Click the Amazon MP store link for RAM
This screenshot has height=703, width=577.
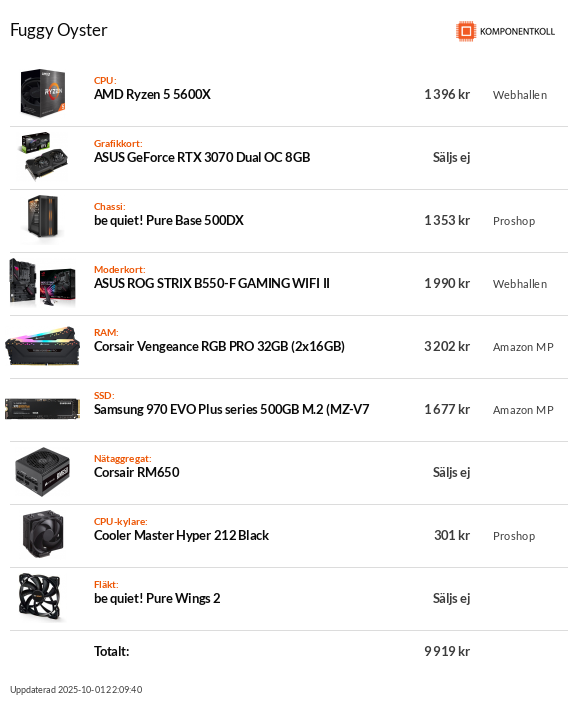coord(523,347)
